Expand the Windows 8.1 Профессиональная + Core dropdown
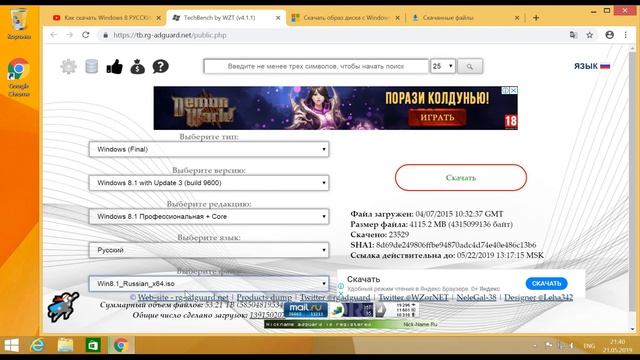The height and width of the screenshot is (360, 640). click(209, 216)
